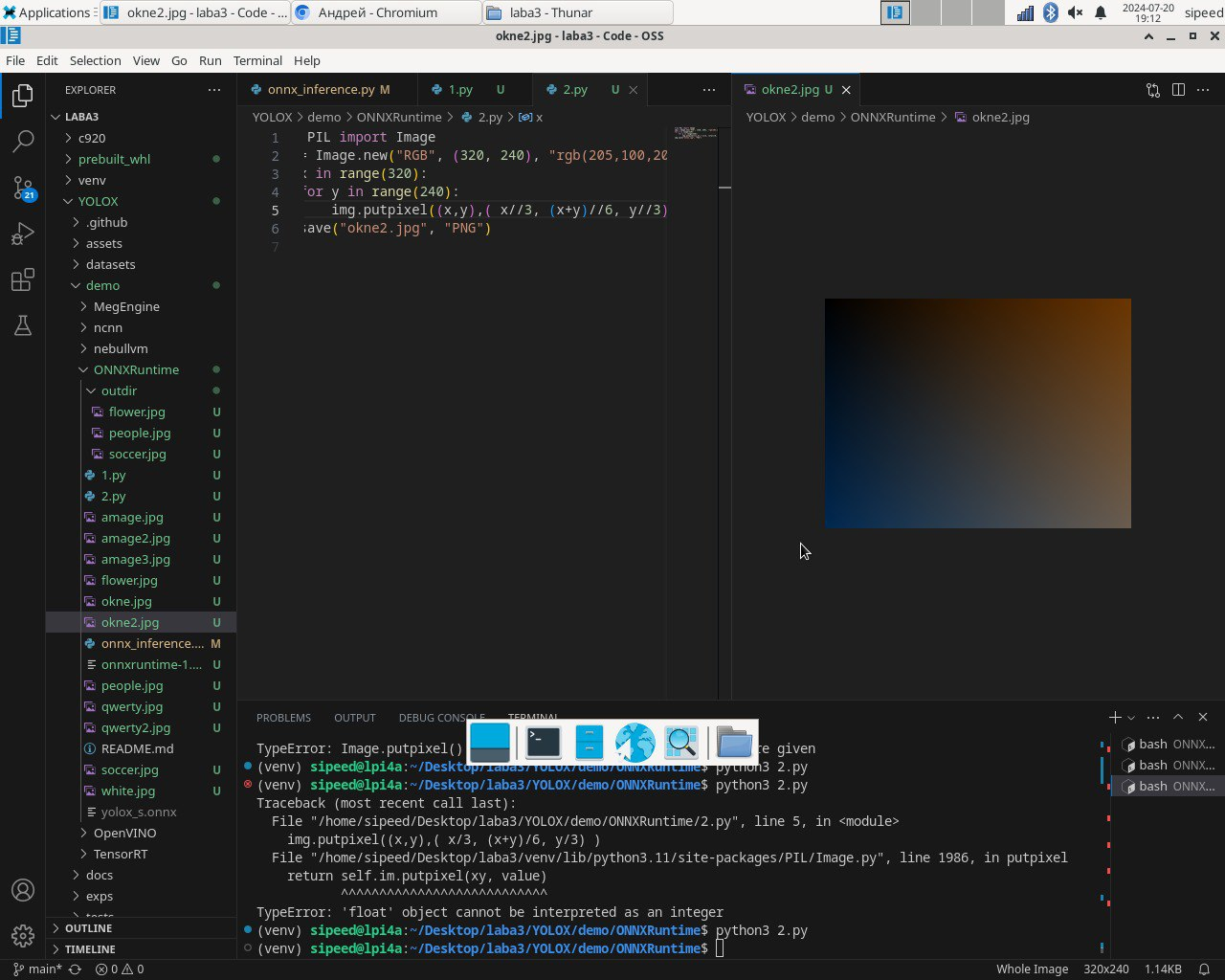Open the Manage gear icon
1225x980 pixels.
coord(23,935)
